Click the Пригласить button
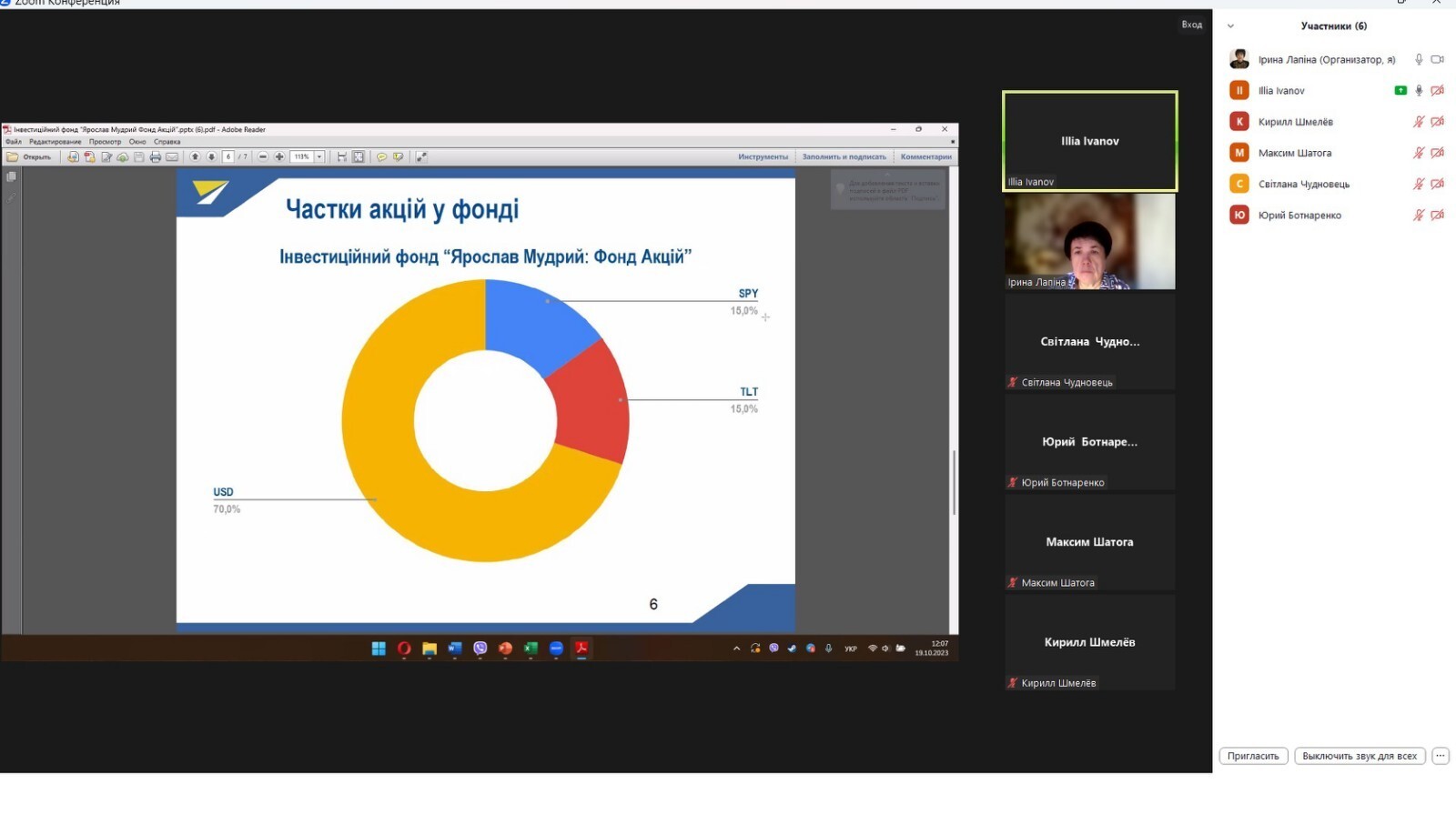 click(1252, 756)
